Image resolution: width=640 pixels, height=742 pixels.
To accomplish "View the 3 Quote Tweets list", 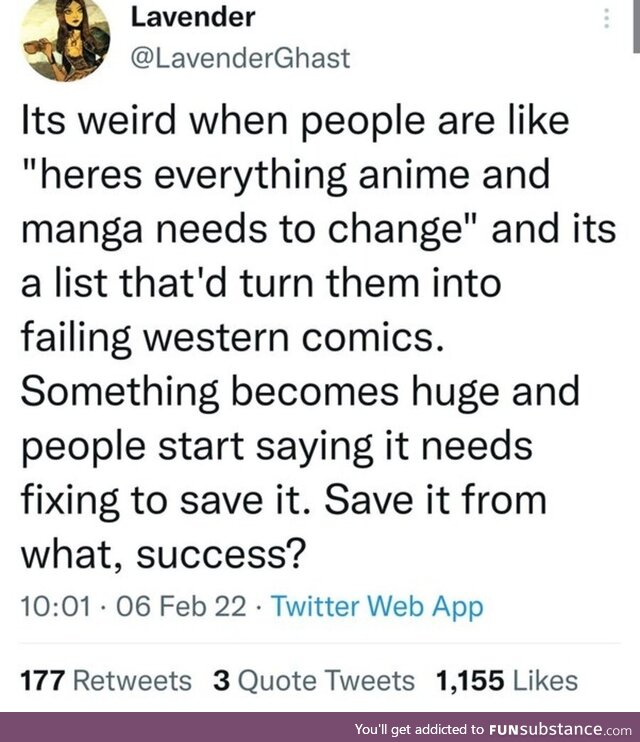I will click(314, 681).
